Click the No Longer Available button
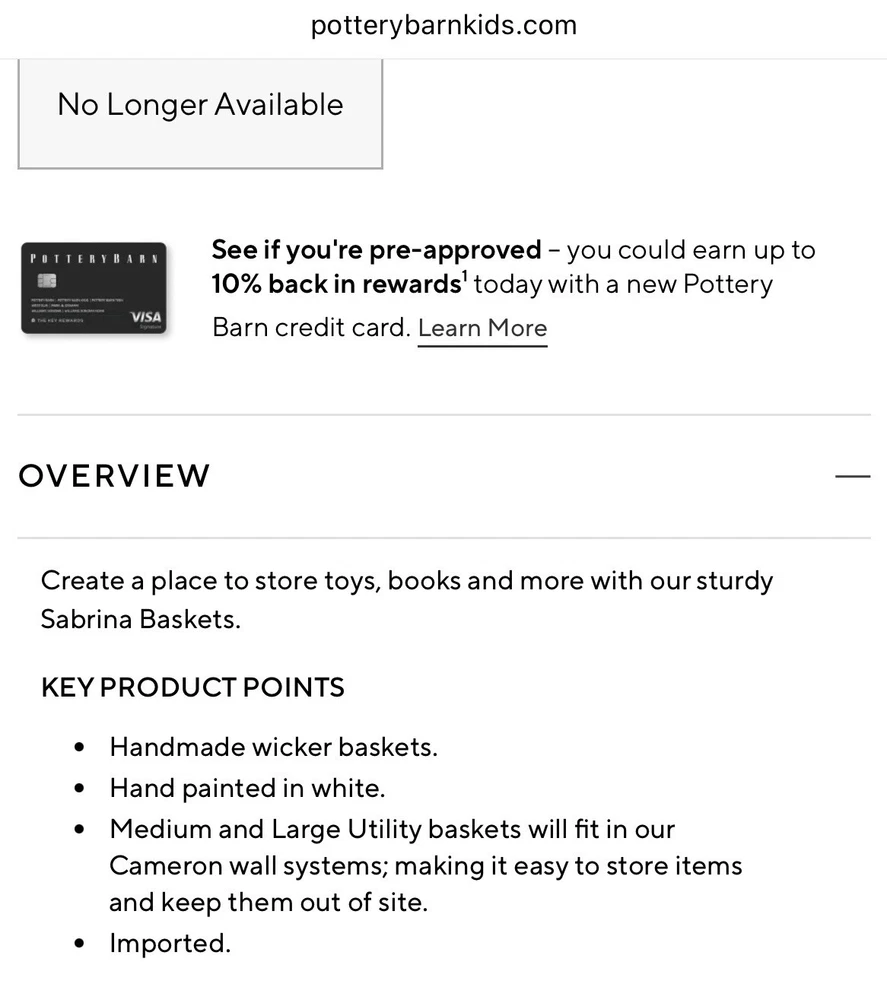The image size is (887, 1000). (200, 106)
